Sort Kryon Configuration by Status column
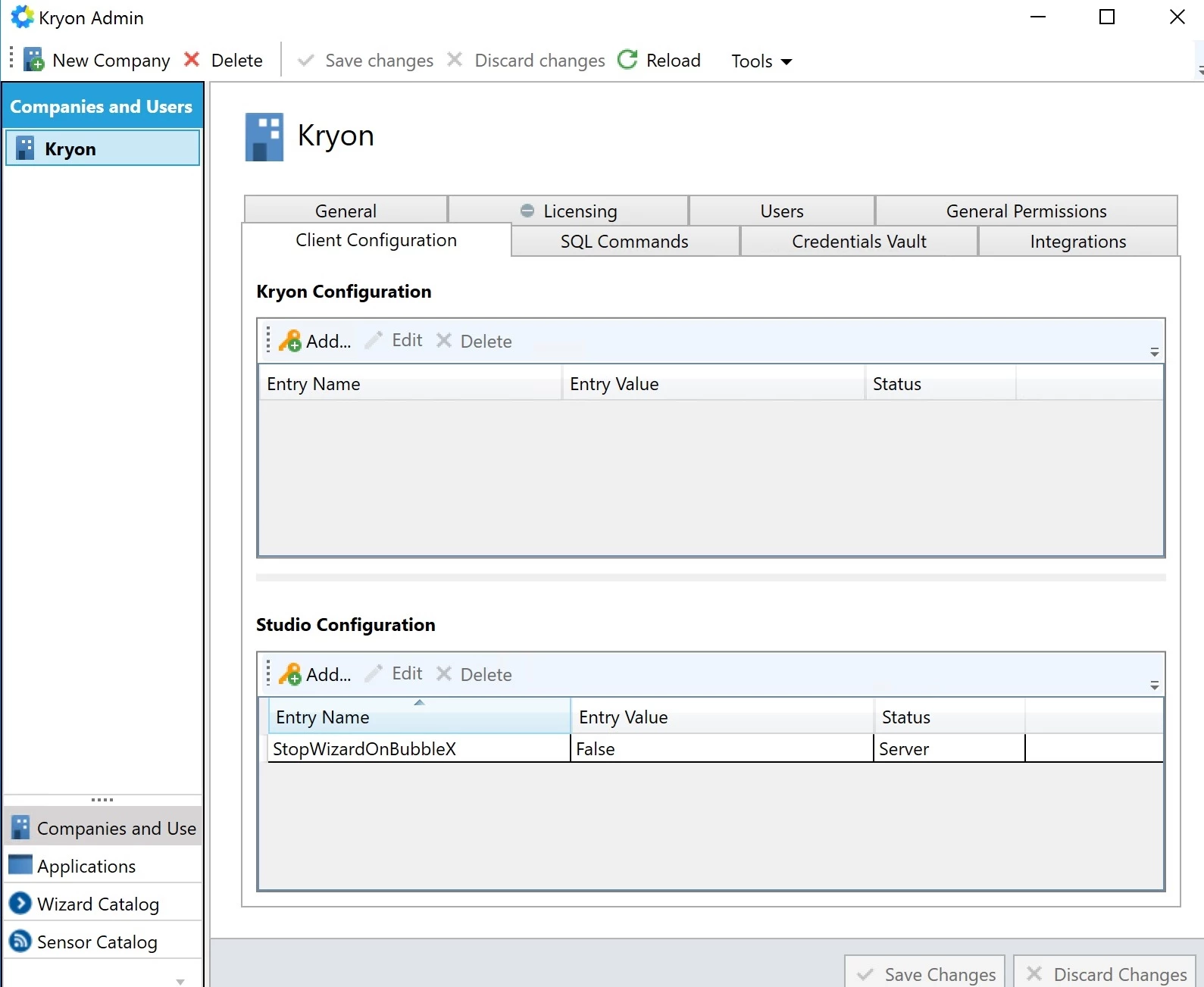This screenshot has width=1204, height=987. click(940, 383)
